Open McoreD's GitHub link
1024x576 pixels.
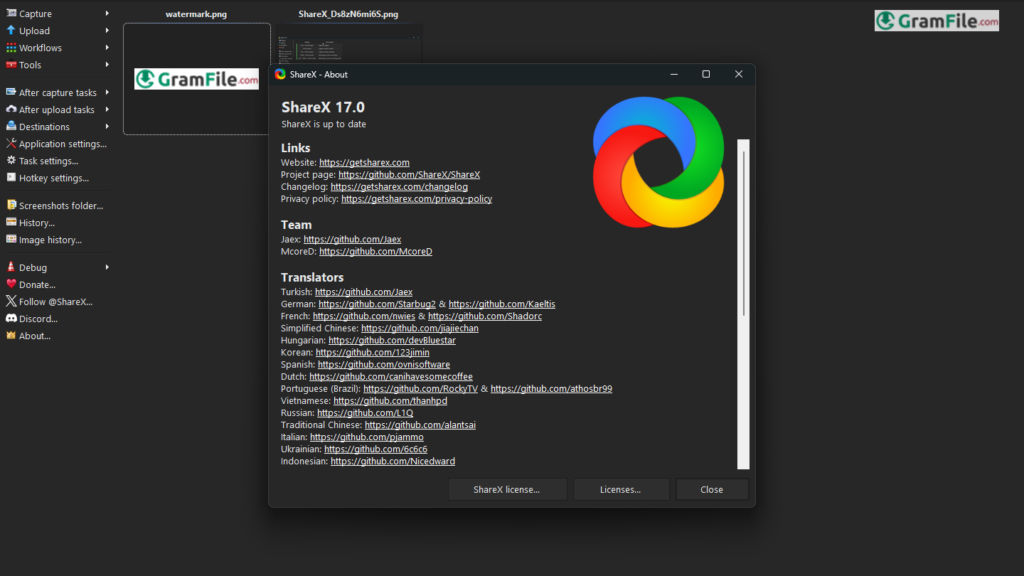[376, 251]
